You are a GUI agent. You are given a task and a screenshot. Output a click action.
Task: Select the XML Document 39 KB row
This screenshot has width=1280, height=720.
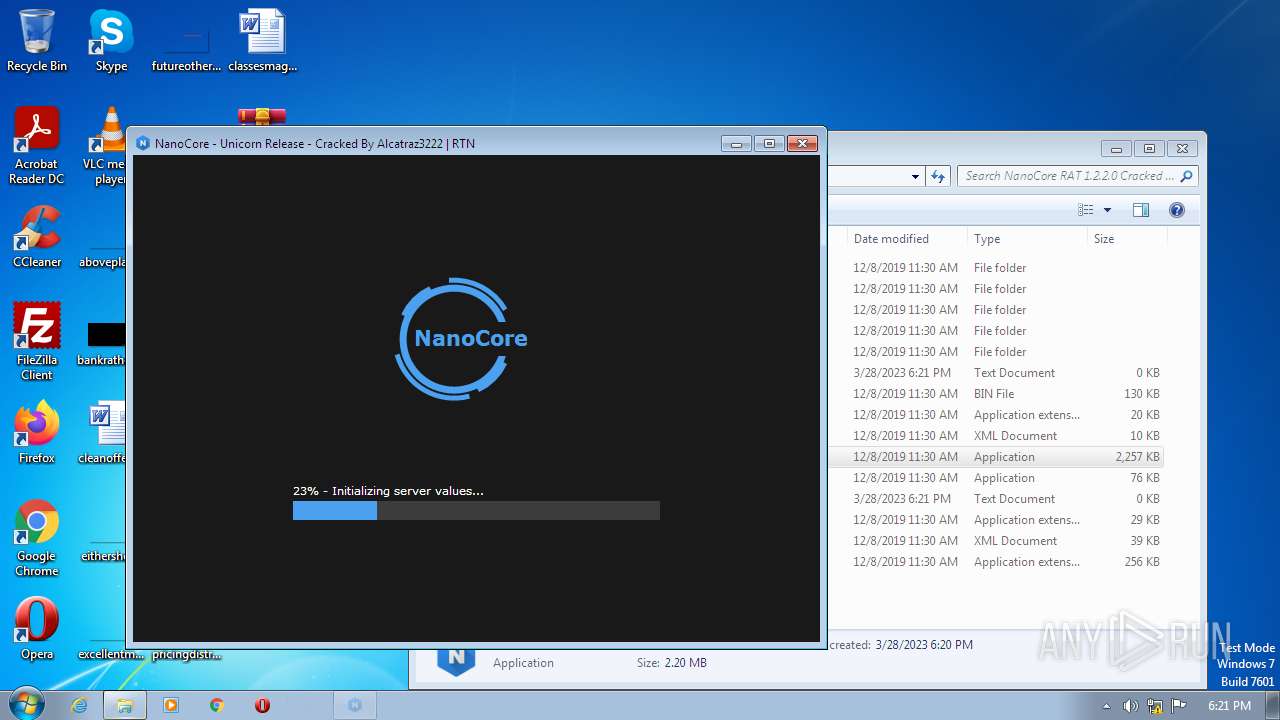pos(996,541)
